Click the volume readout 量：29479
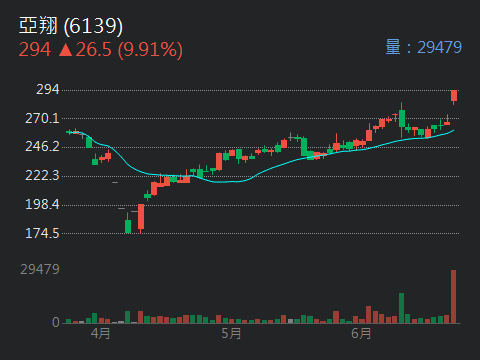 tap(423, 47)
